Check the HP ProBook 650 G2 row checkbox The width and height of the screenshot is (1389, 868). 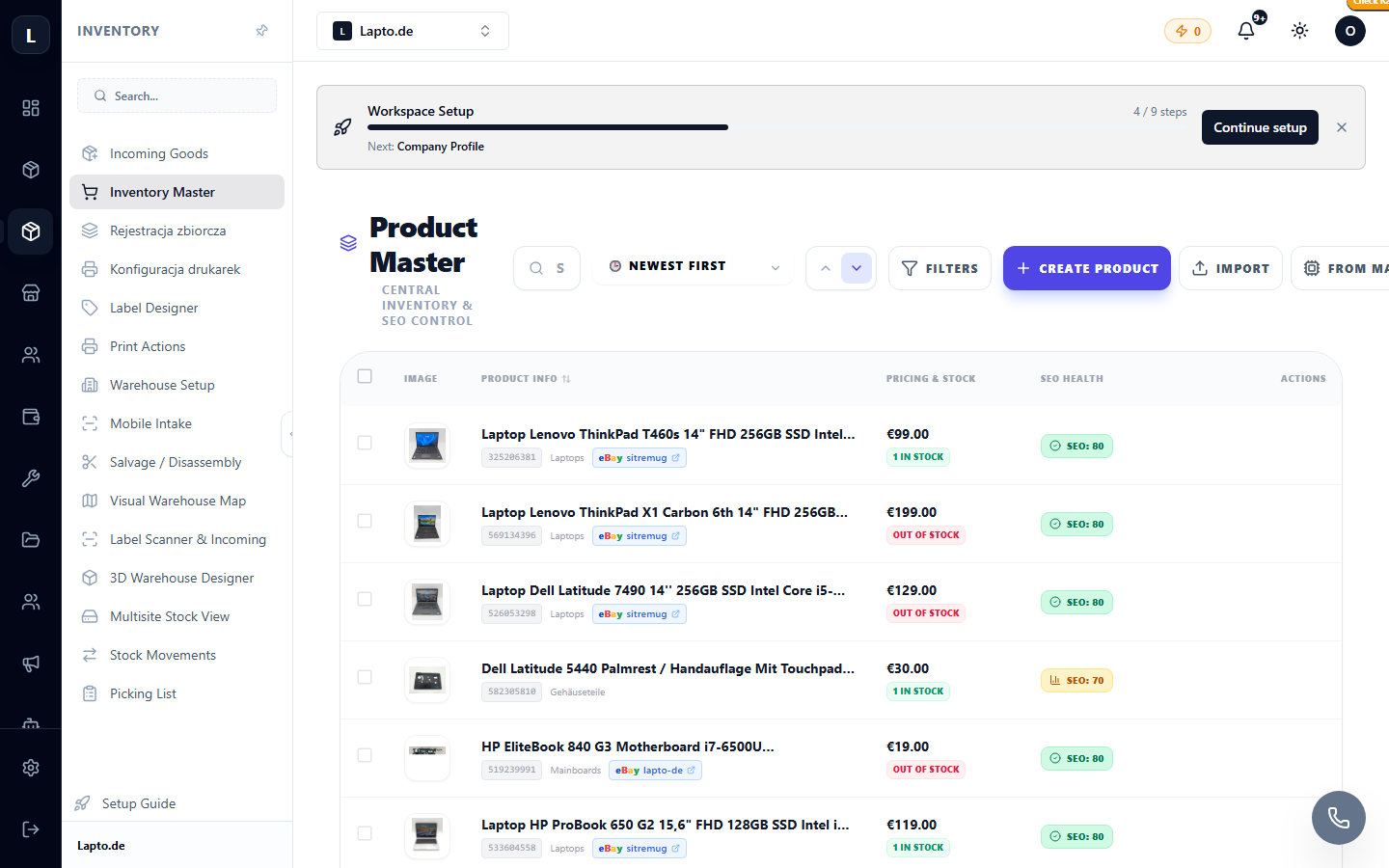pyautogui.click(x=365, y=833)
